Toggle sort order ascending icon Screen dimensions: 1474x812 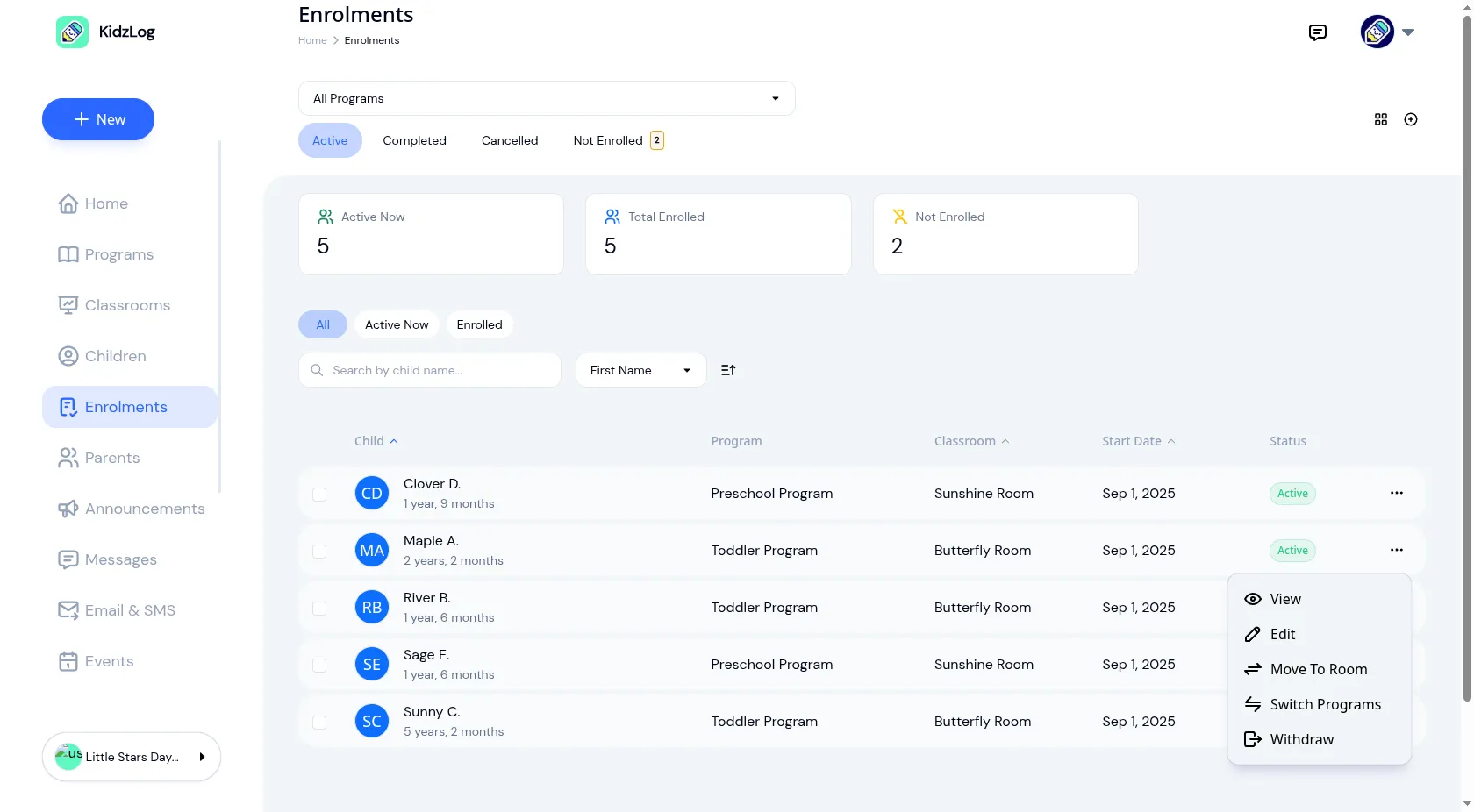[x=728, y=370]
